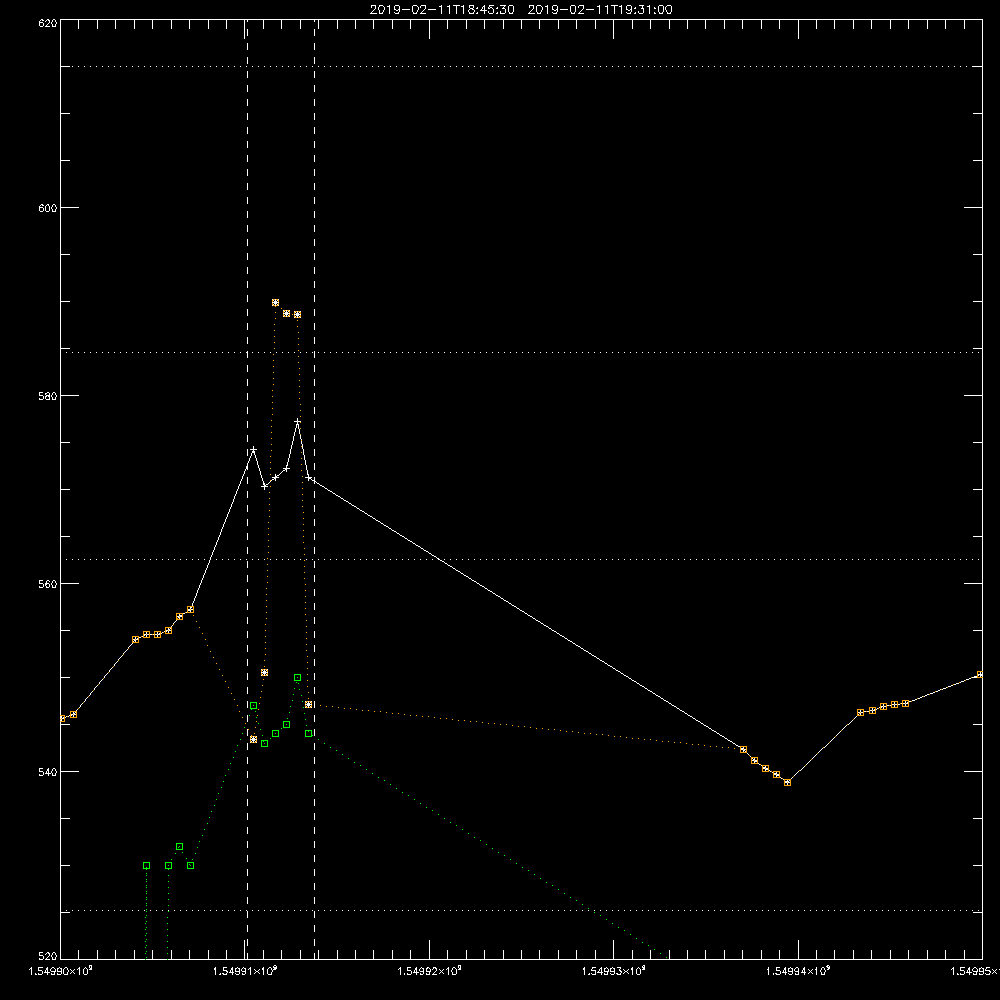Pick the lowest orange point of the trough near 539
This screenshot has height=1000, width=1000.
(x=788, y=783)
